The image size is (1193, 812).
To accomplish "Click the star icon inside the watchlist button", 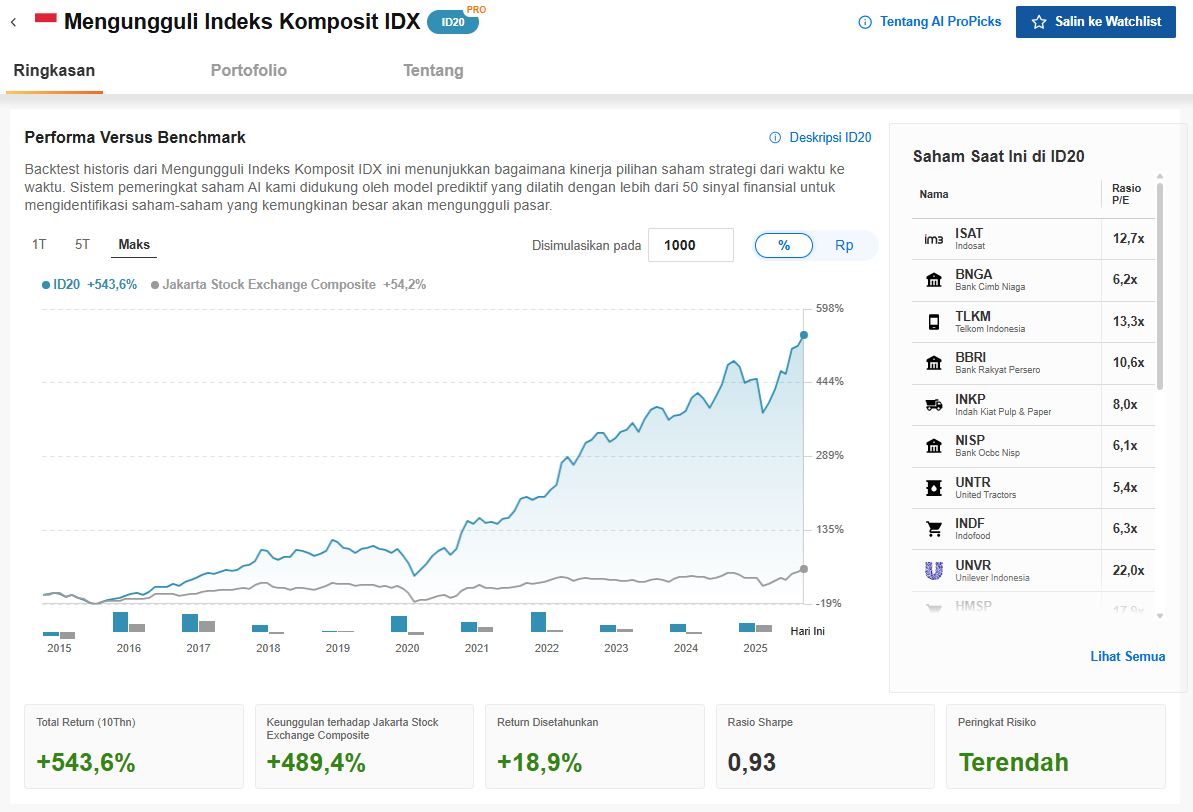I will point(1040,21).
